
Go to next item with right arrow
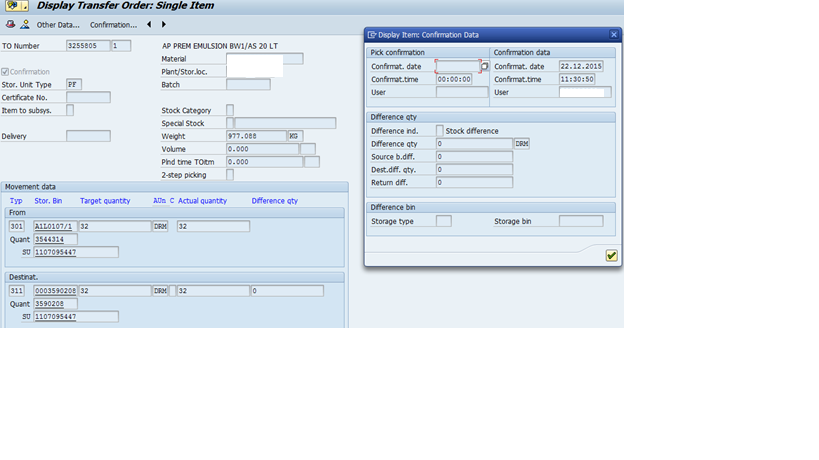pos(164,24)
